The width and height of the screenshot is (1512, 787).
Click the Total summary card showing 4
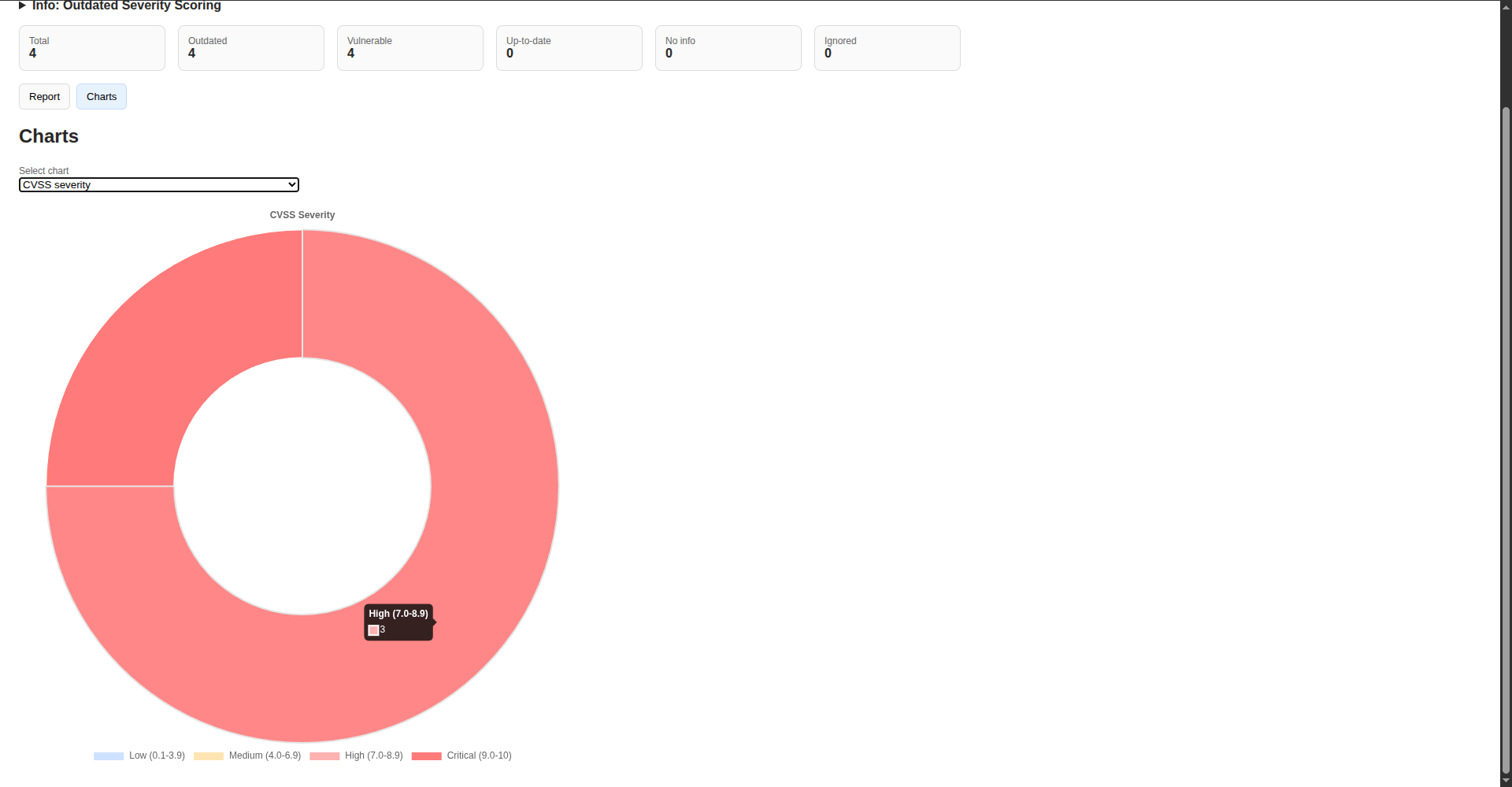pyautogui.click(x=91, y=48)
